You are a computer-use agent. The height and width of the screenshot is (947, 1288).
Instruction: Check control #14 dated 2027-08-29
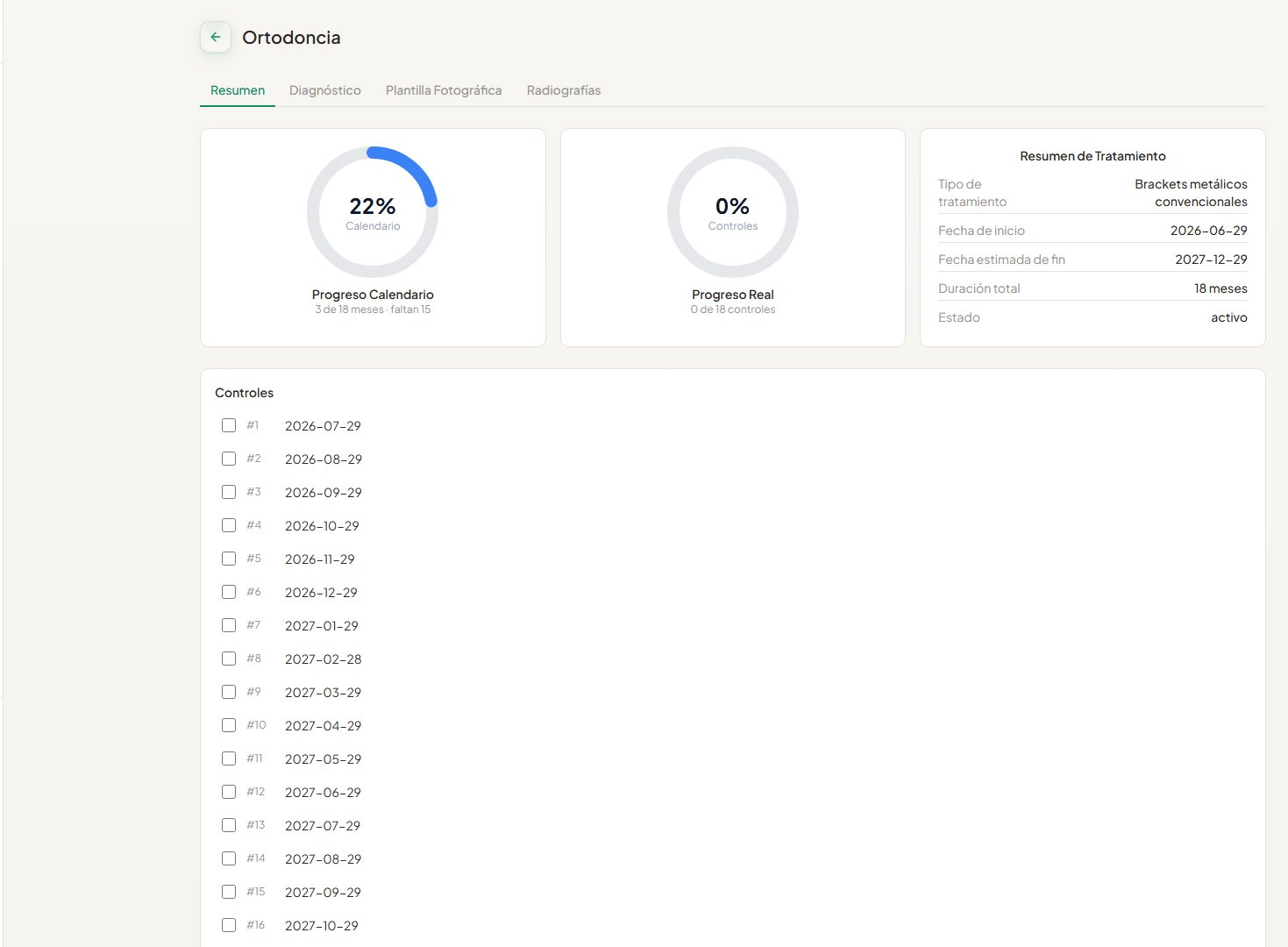coord(229,858)
